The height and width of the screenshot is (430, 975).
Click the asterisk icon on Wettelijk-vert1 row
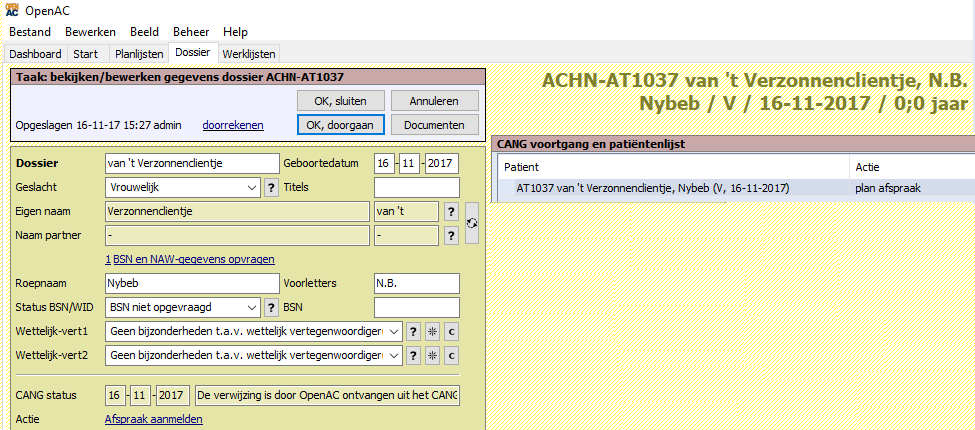click(432, 331)
